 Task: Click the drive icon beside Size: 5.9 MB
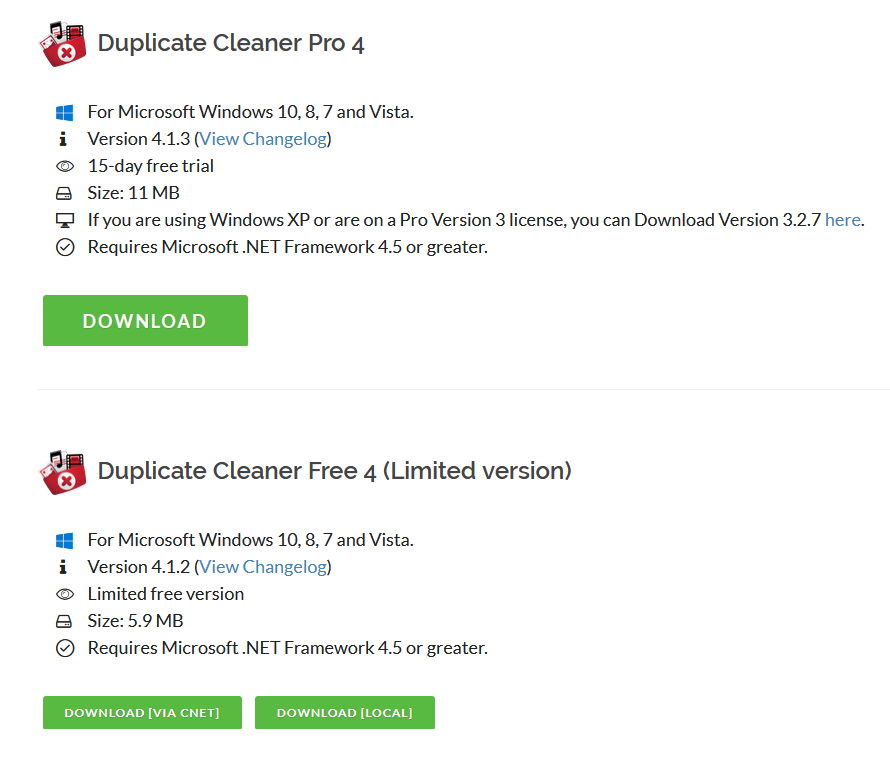pyautogui.click(x=64, y=621)
